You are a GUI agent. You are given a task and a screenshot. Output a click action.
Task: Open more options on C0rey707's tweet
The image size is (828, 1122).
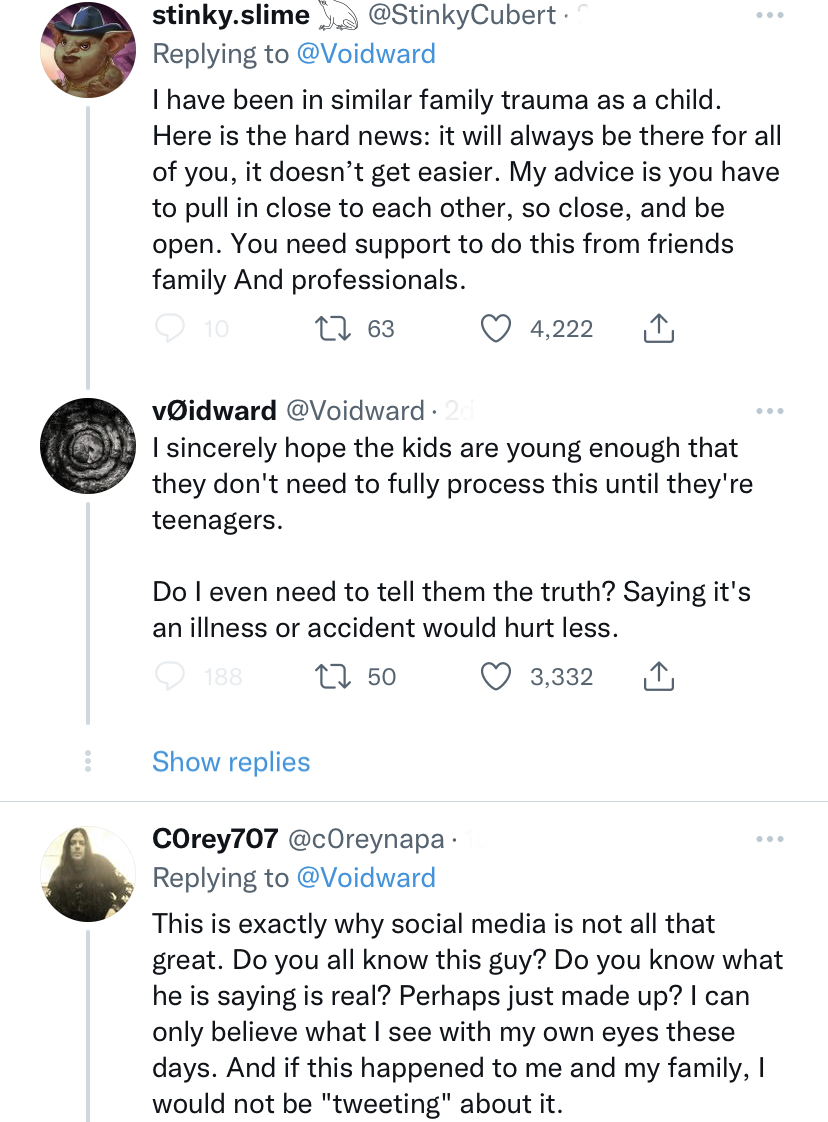770,839
